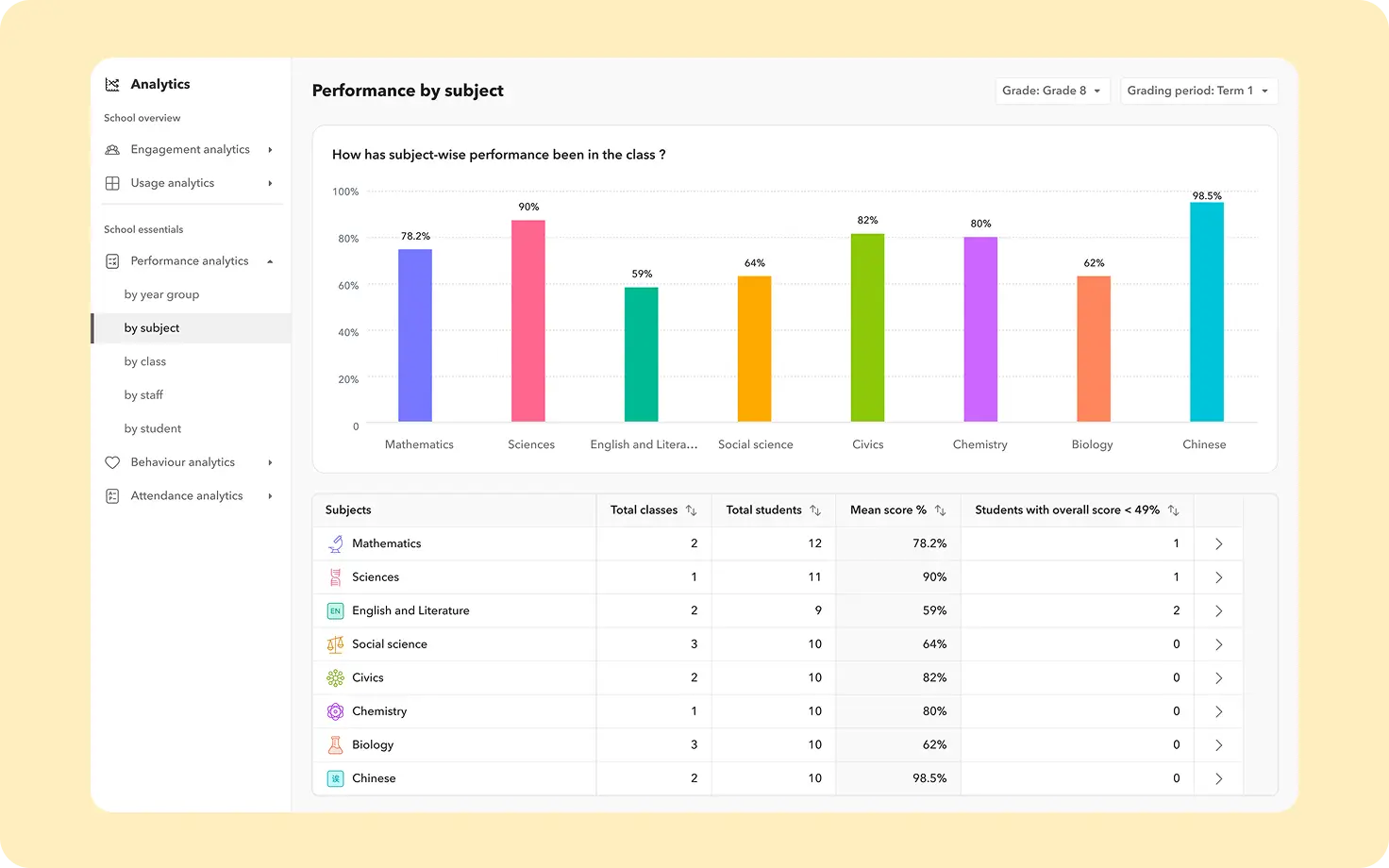This screenshot has height=868, width=1389.
Task: Click the pink Sciences bar in chart
Action: click(528, 321)
